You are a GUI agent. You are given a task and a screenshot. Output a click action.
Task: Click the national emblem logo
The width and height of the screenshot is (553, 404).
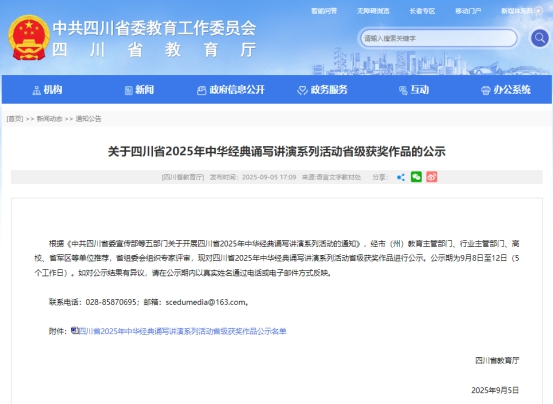[x=29, y=37]
